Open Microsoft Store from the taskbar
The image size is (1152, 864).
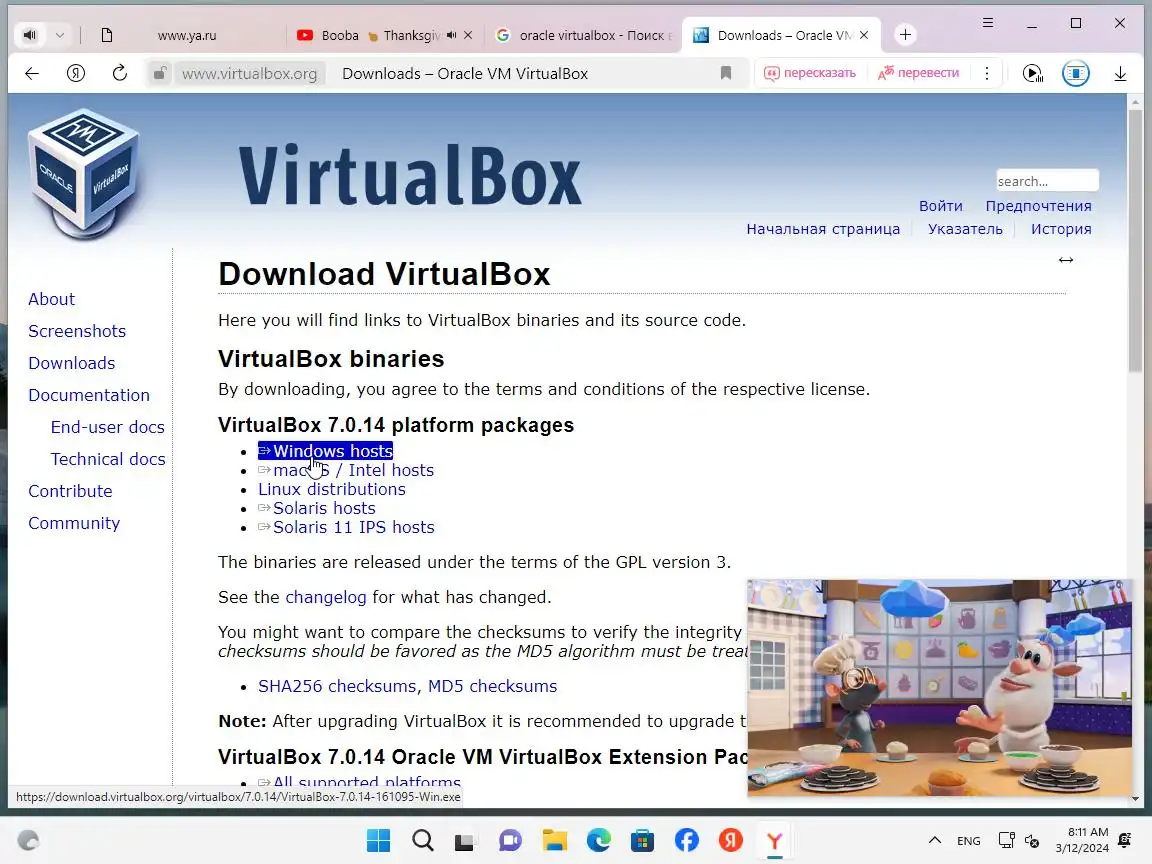[x=642, y=840]
